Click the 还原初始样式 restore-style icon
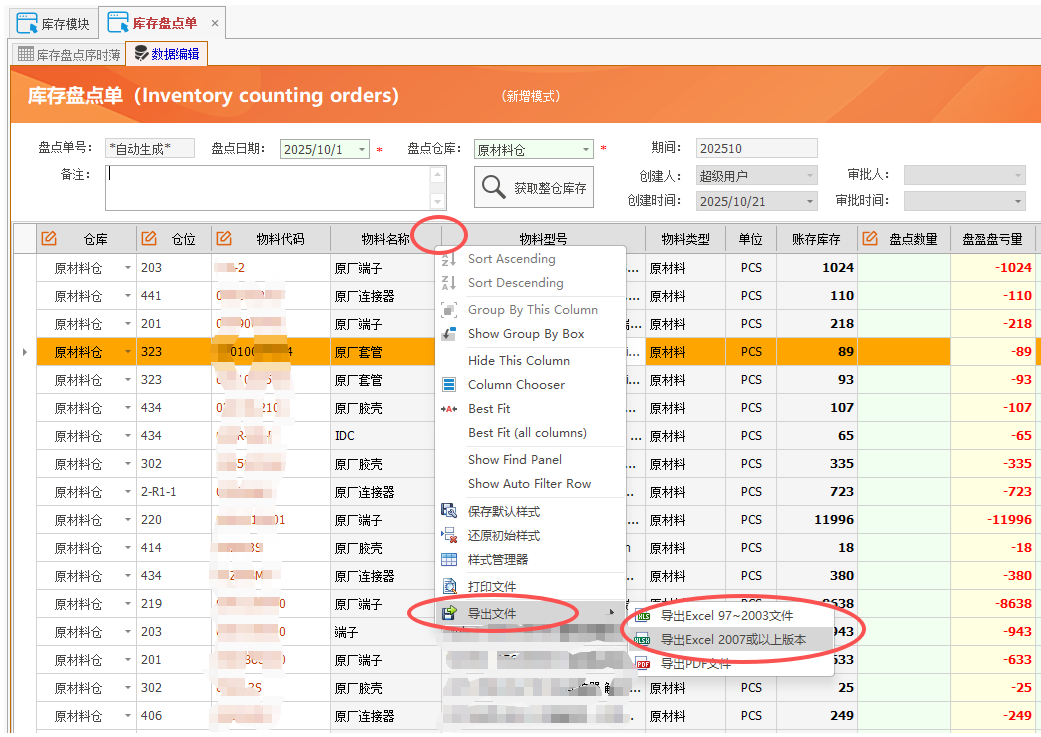The height and width of the screenshot is (737, 1041). click(448, 535)
